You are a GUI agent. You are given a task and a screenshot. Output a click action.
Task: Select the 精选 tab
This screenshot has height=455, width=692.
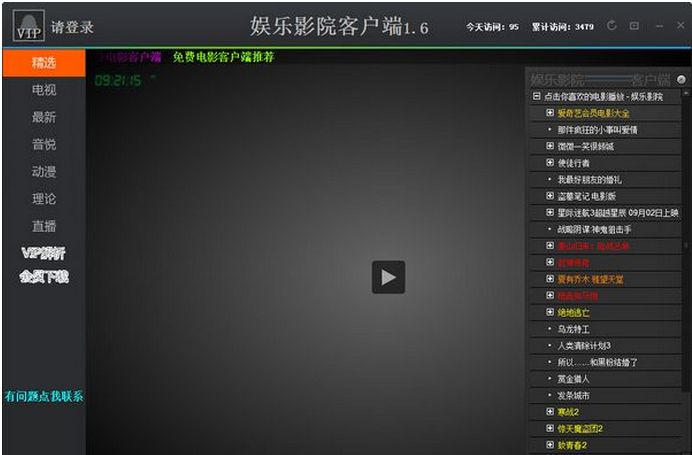coord(44,63)
